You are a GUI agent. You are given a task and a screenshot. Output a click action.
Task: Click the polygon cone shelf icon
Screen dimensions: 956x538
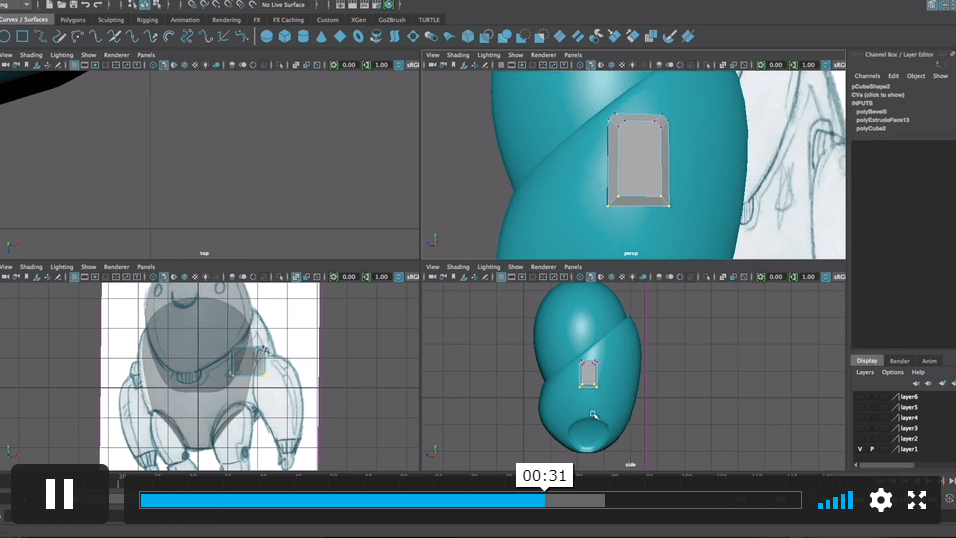coord(322,37)
